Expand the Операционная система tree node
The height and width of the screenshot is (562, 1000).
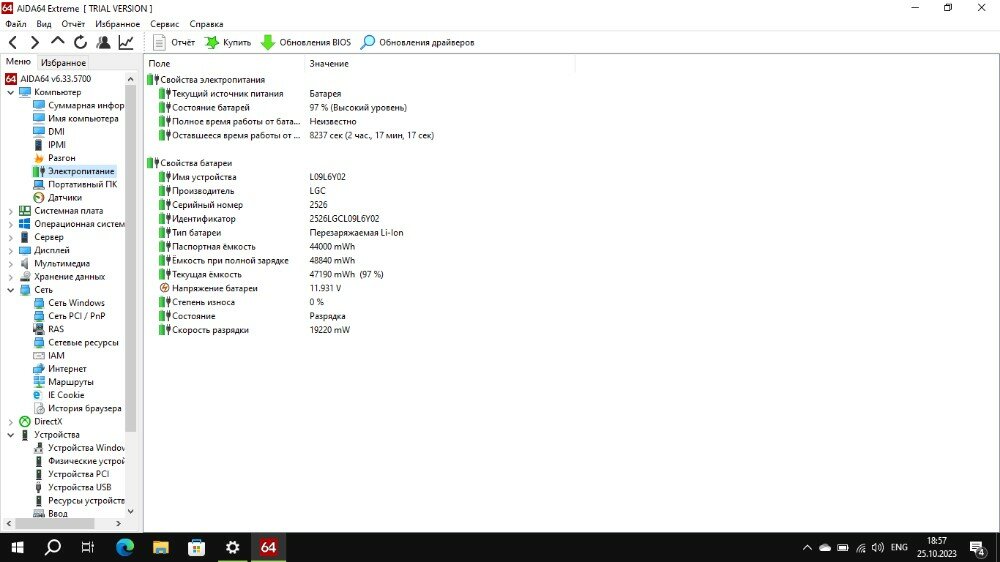point(10,224)
